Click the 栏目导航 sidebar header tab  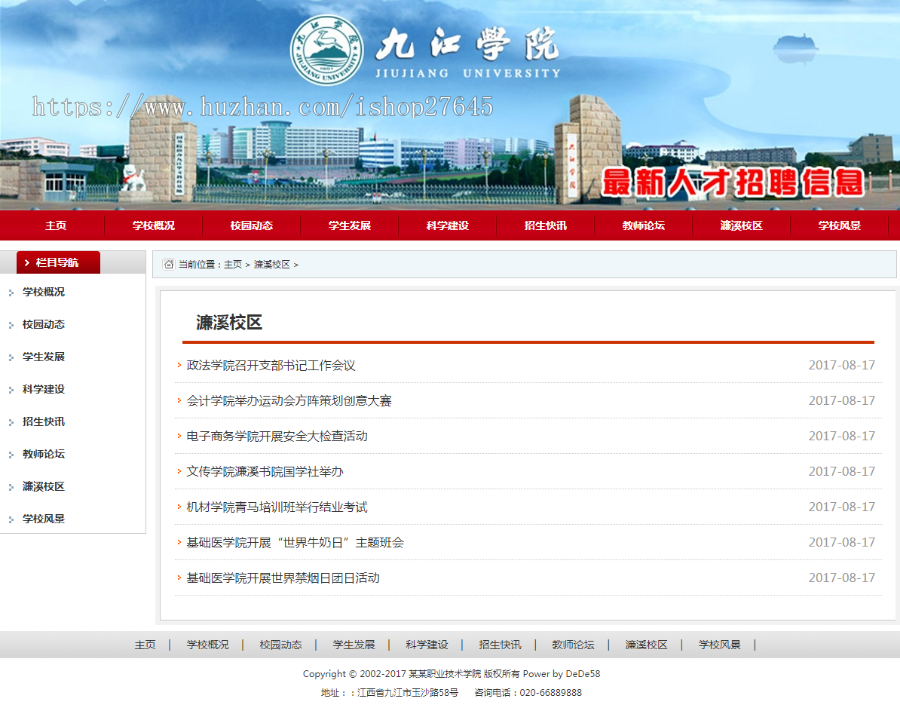tap(58, 262)
